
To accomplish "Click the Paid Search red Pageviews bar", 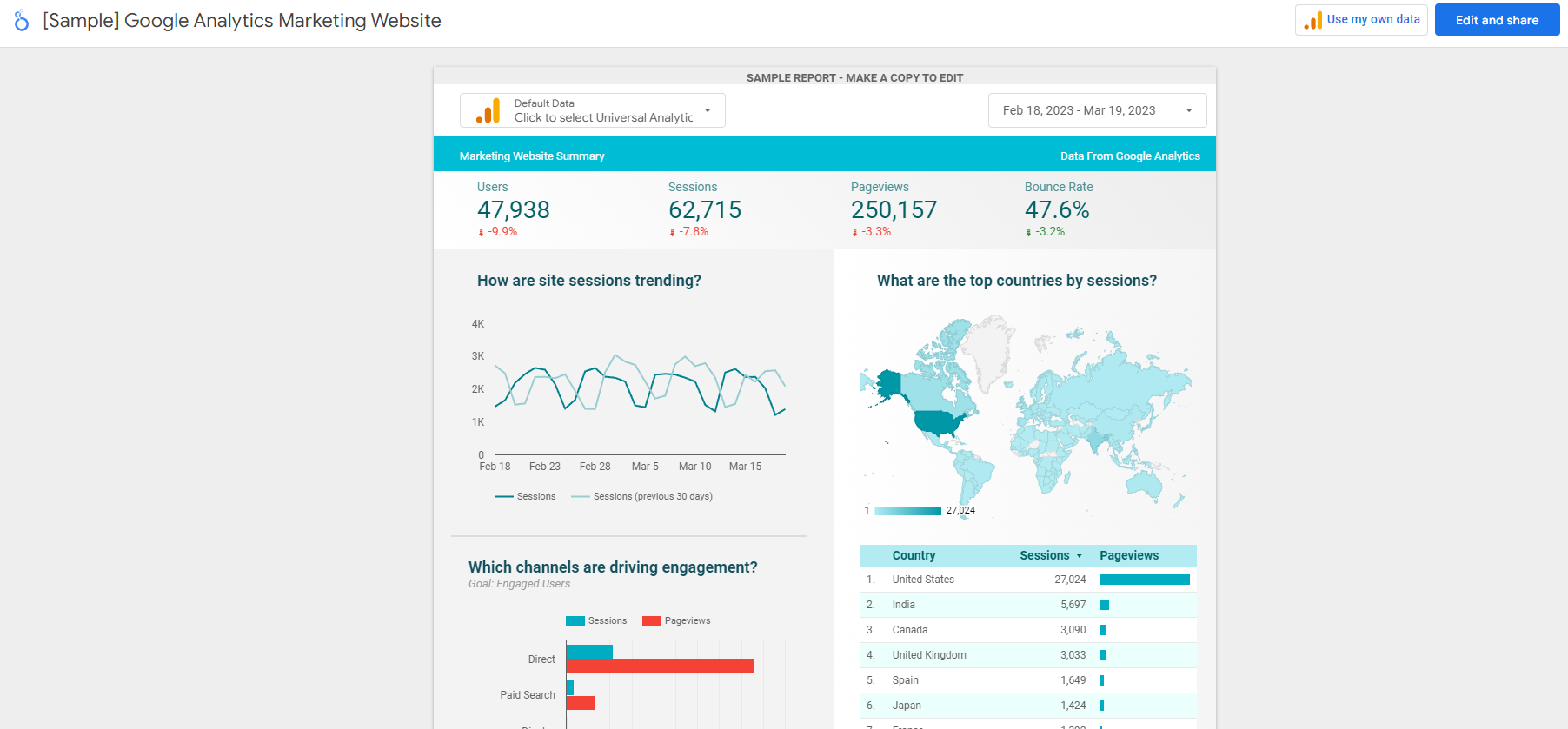I will pos(581,703).
